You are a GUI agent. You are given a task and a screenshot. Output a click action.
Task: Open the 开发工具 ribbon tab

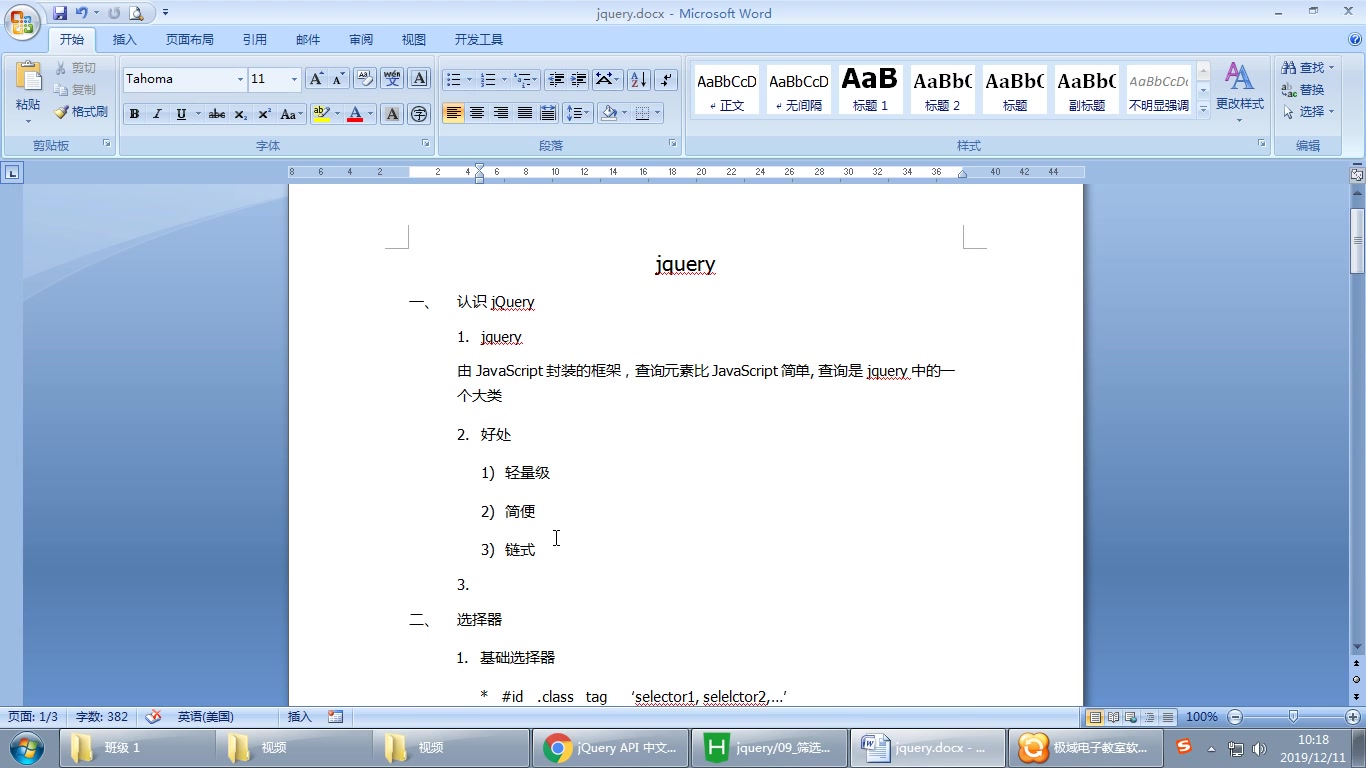[x=479, y=40]
